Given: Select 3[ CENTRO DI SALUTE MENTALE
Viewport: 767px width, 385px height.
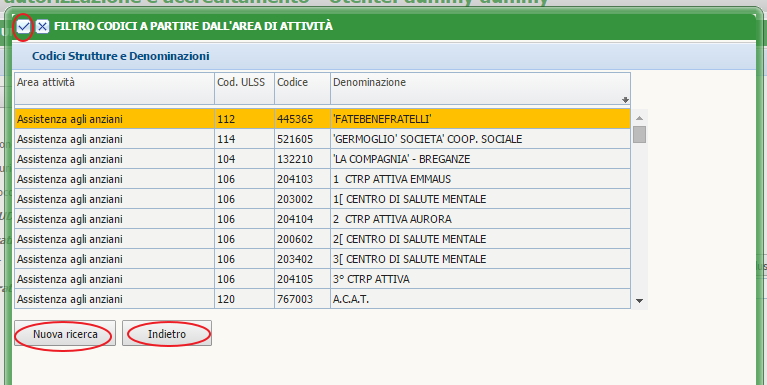Looking at the screenshot, I should point(322,259).
